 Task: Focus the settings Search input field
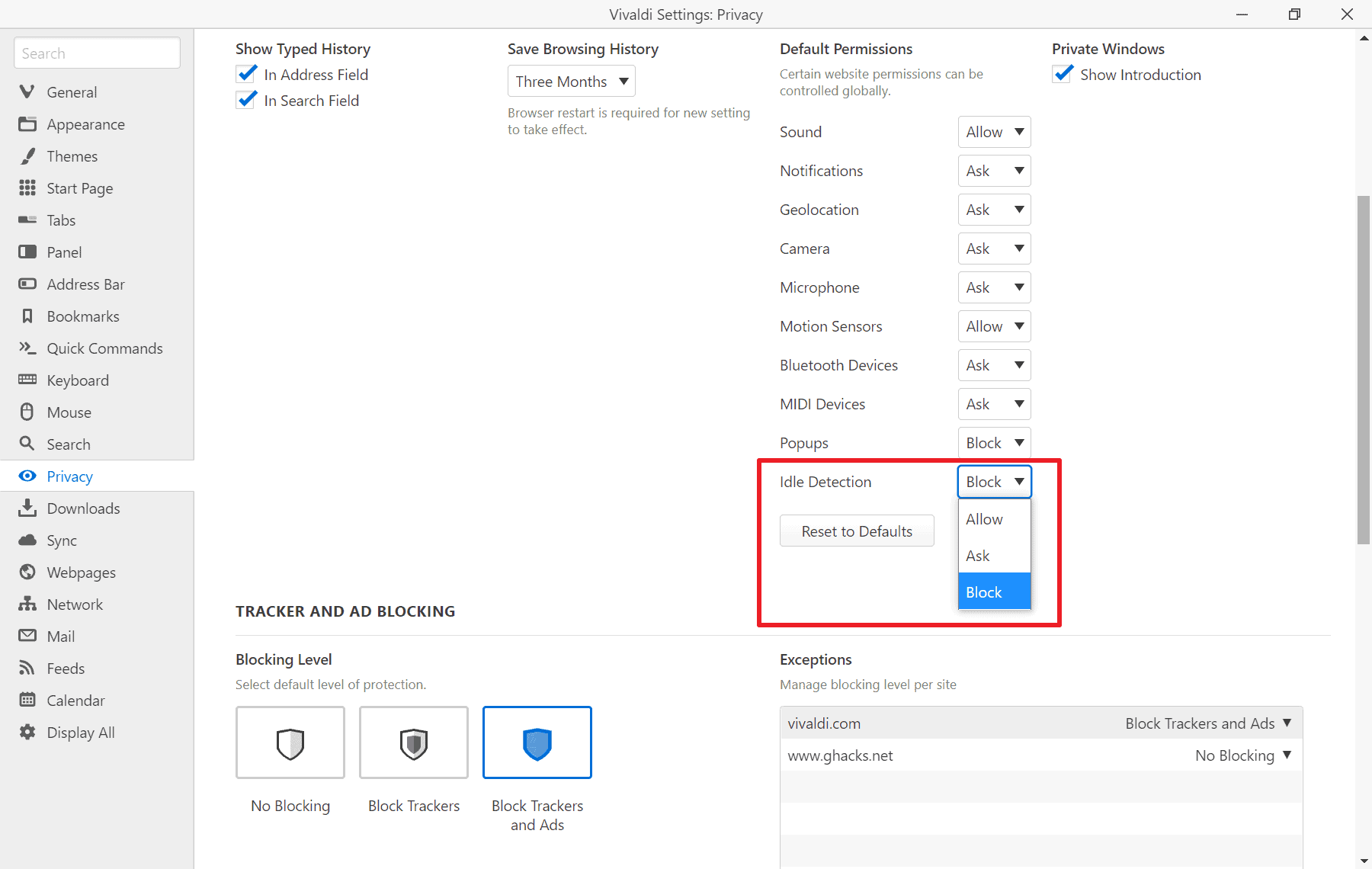97,53
